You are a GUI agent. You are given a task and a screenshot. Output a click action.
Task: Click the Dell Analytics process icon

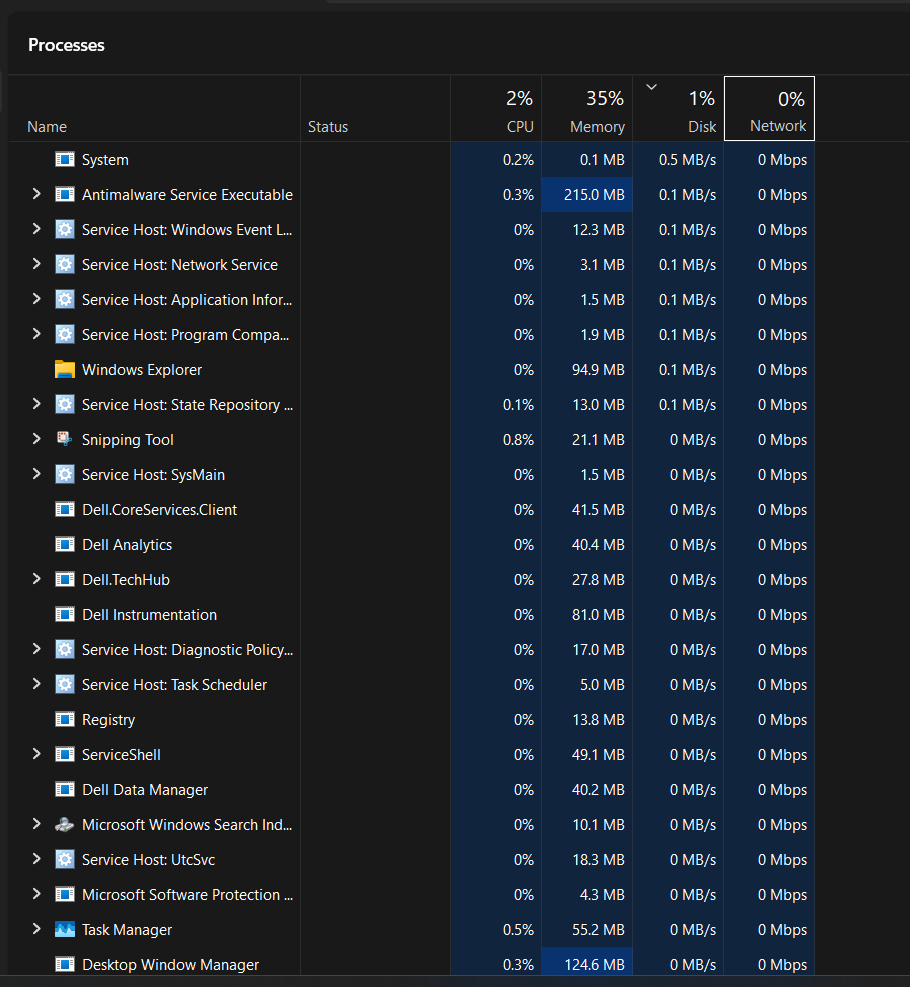click(x=65, y=544)
